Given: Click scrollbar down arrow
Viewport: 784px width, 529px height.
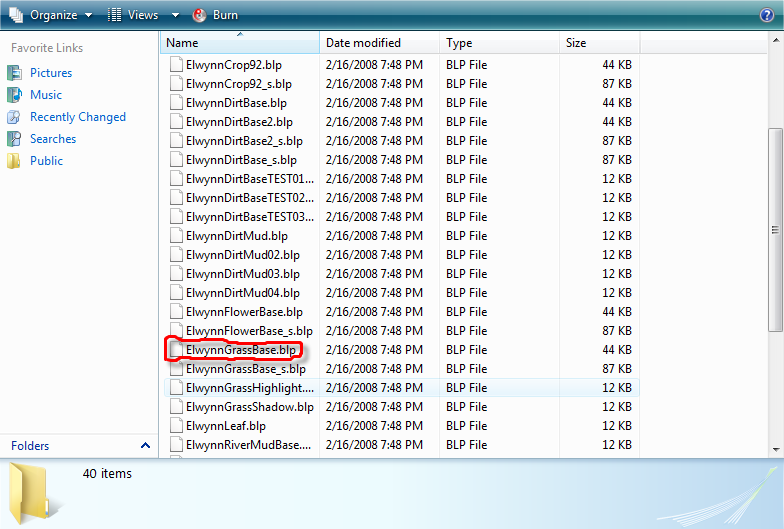Looking at the screenshot, I should [776, 449].
